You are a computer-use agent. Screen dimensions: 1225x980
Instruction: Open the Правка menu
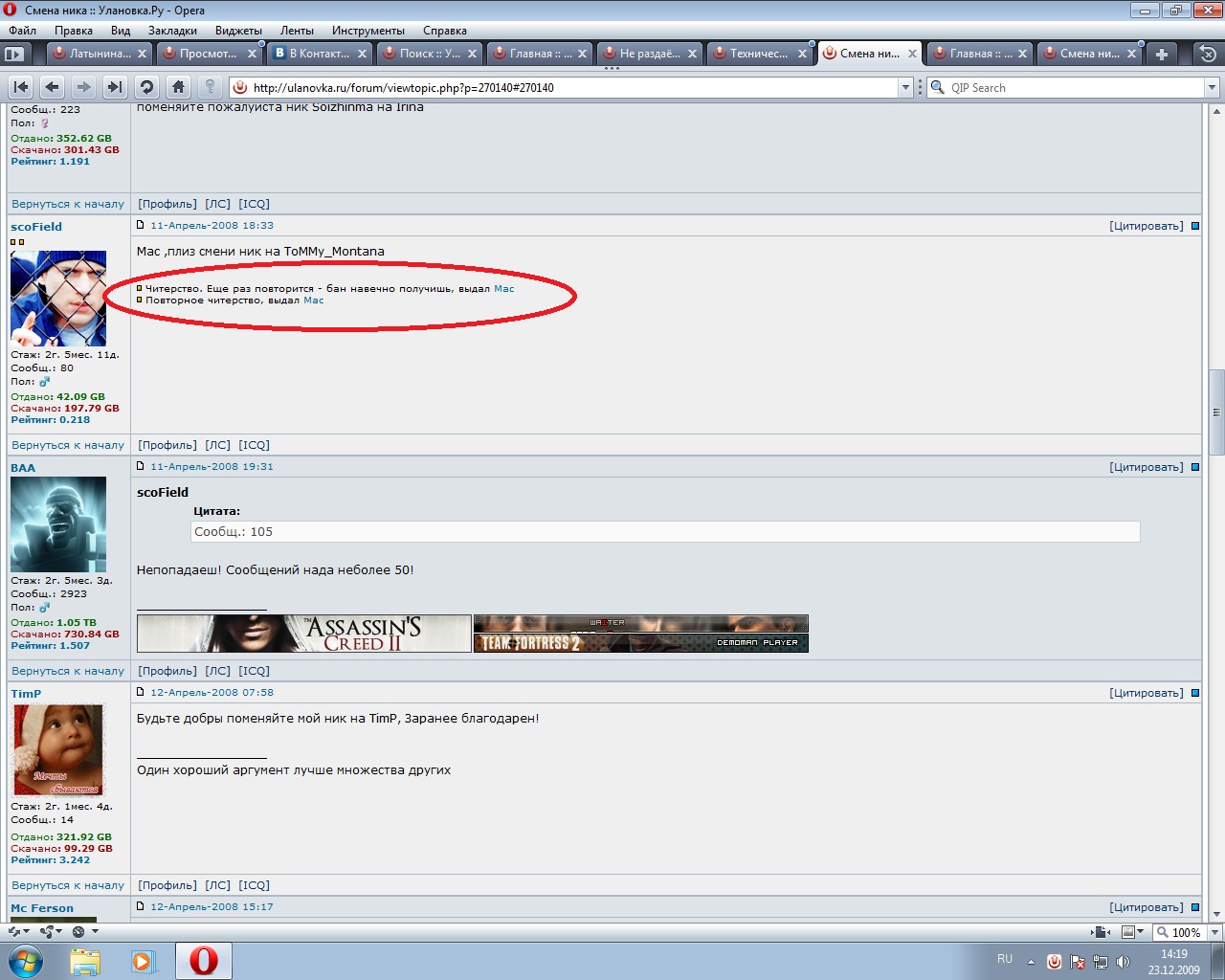tap(74, 31)
